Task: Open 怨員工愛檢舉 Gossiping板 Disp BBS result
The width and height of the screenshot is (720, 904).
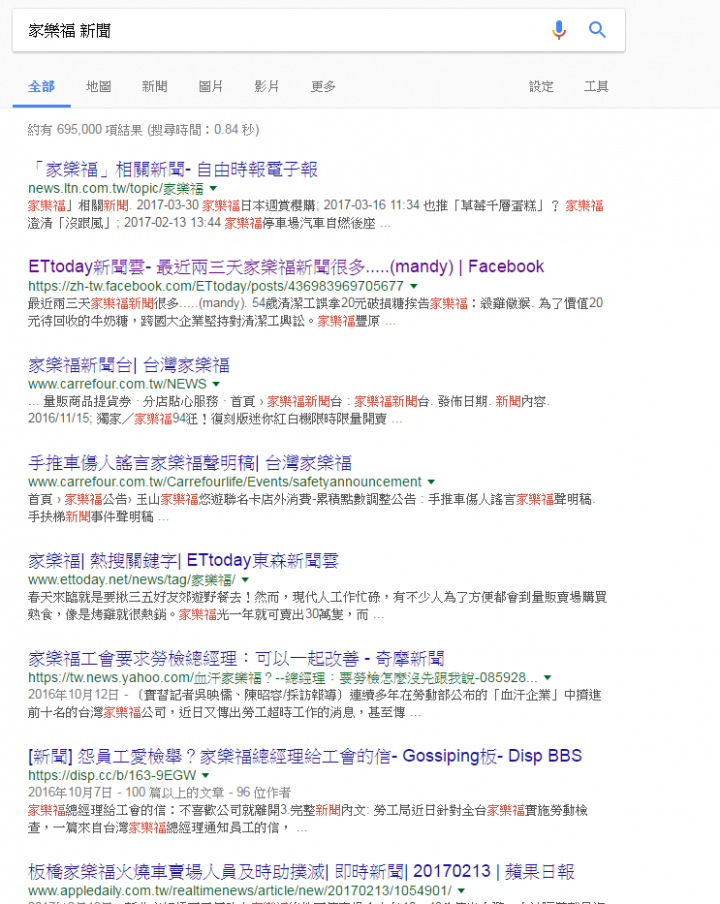Action: coord(305,756)
